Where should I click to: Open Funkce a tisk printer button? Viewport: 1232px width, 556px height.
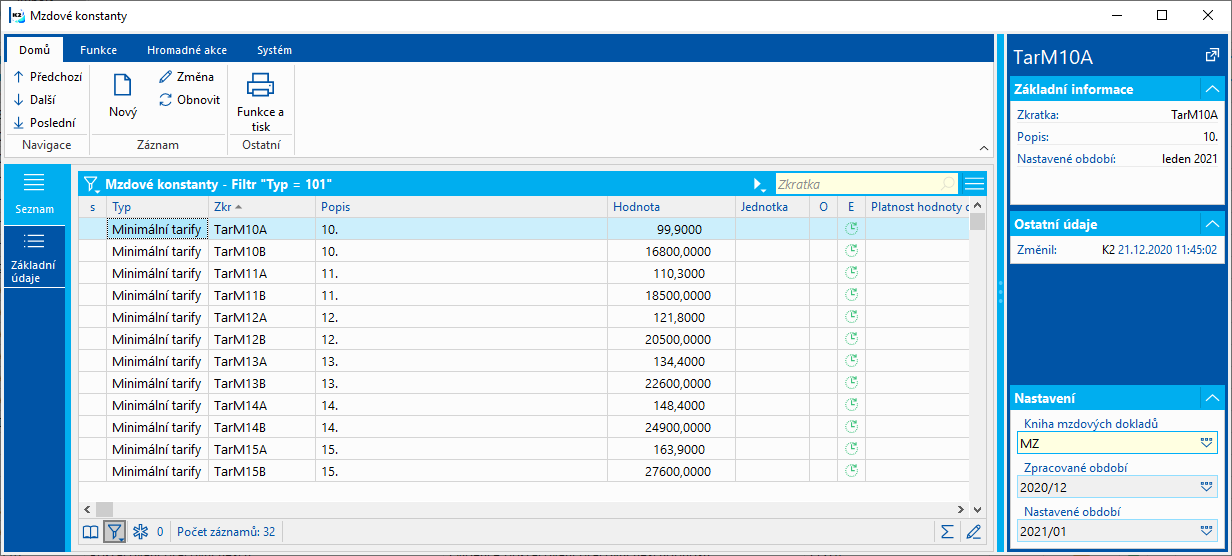coord(260,101)
